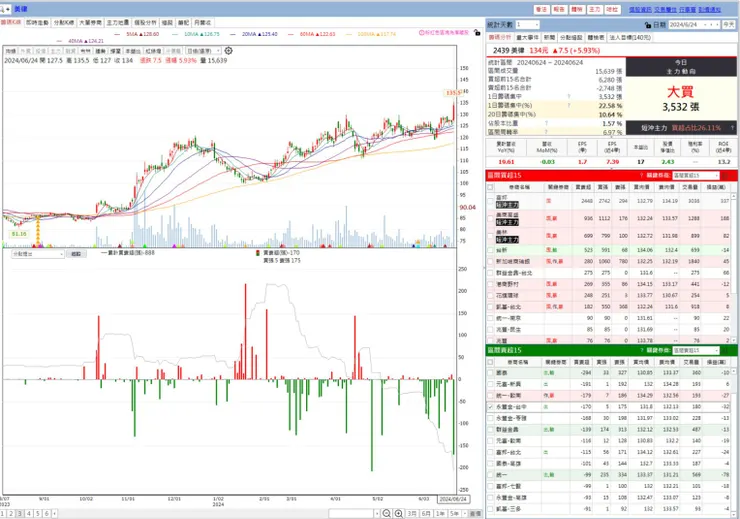Switch to the 主力地圖 tab
This screenshot has height=519, width=740.
pos(118,22)
